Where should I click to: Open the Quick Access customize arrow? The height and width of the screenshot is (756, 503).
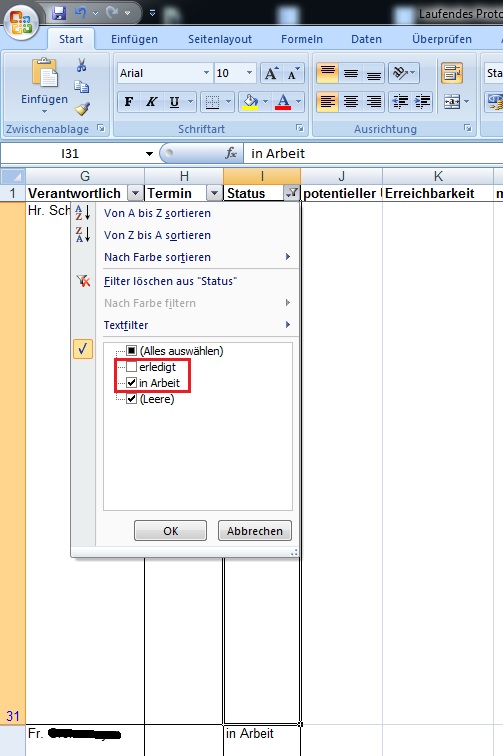(x=152, y=13)
